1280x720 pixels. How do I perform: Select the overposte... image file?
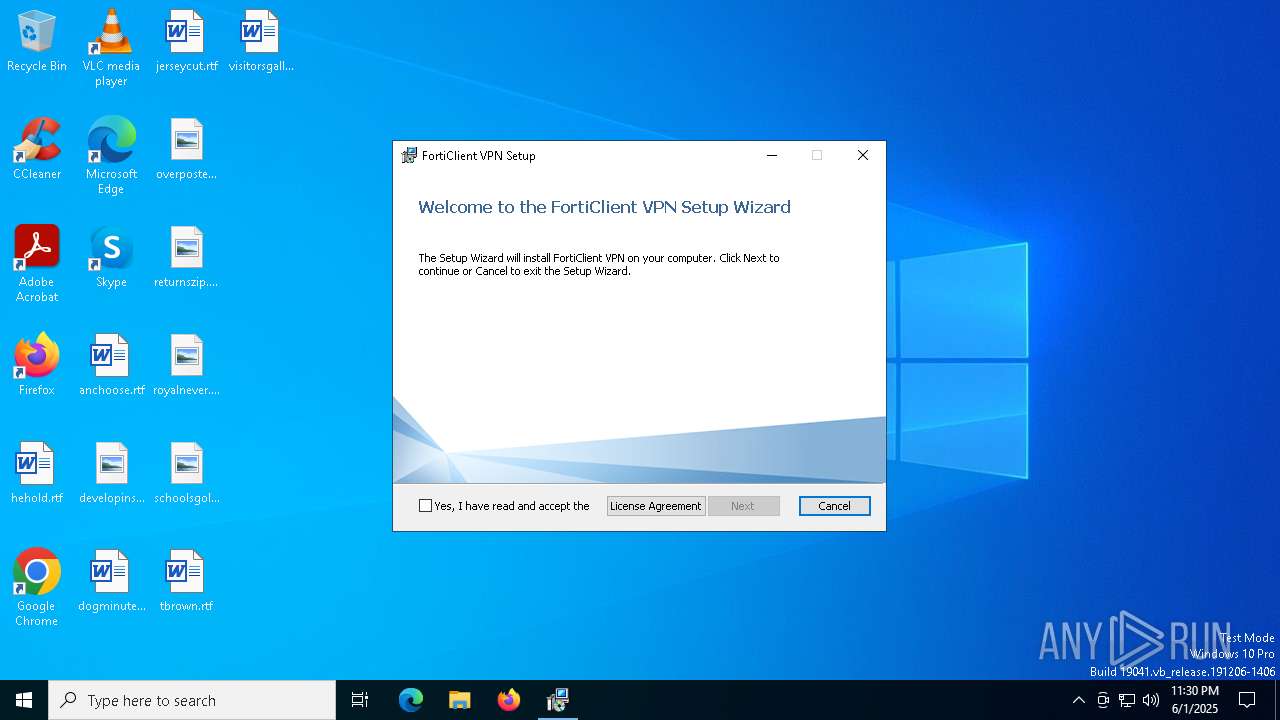pyautogui.click(x=186, y=150)
